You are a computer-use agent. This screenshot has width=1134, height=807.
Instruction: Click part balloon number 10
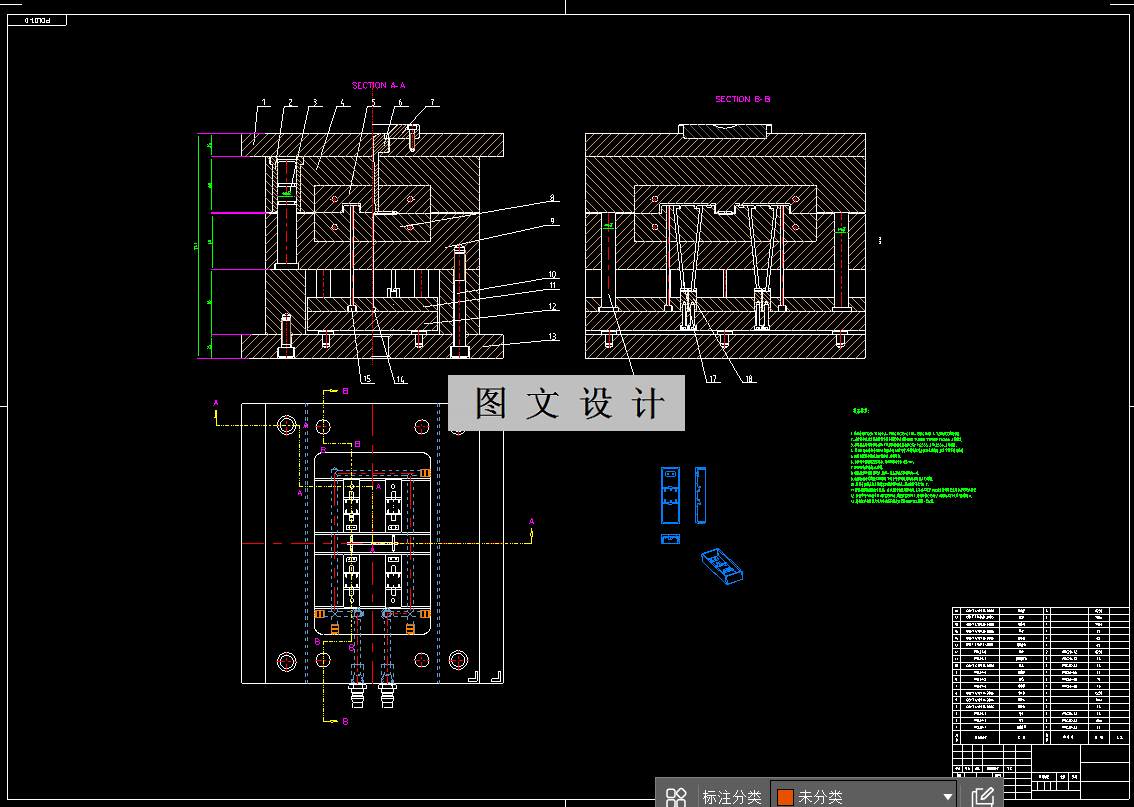552,275
